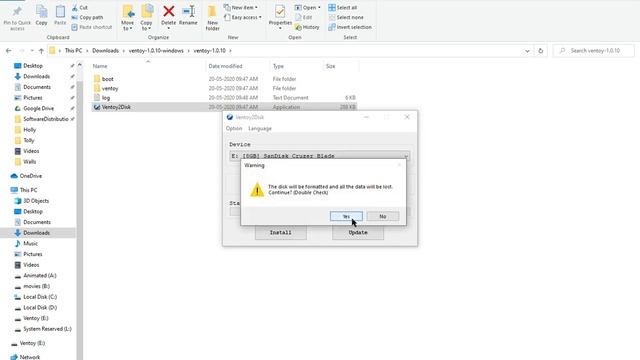Open SoftwareDistribution folder in the sidebar
Viewport: 640px width, 360px height.
pyautogui.click(x=45, y=119)
